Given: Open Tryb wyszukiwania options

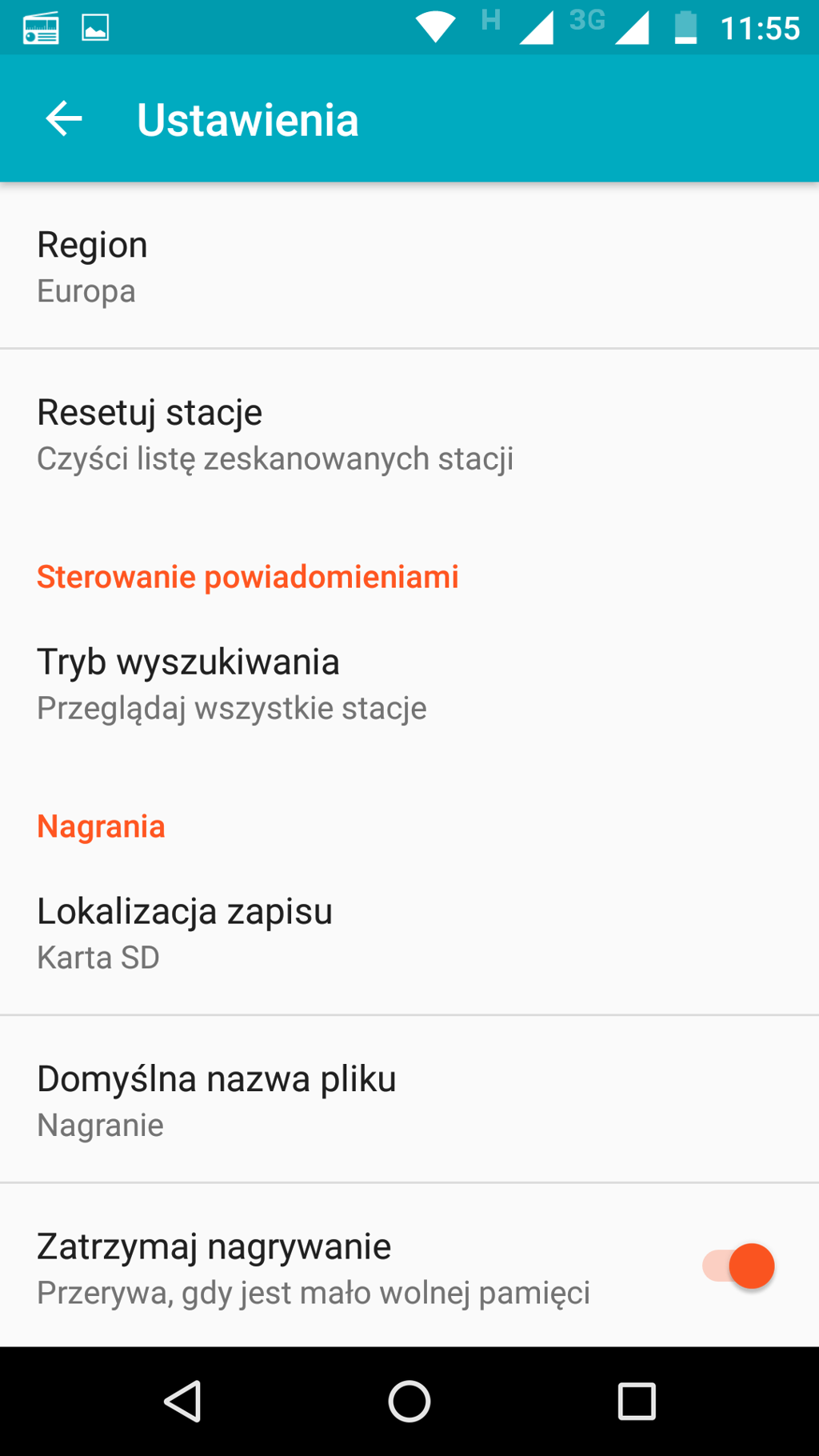Looking at the screenshot, I should [409, 684].
